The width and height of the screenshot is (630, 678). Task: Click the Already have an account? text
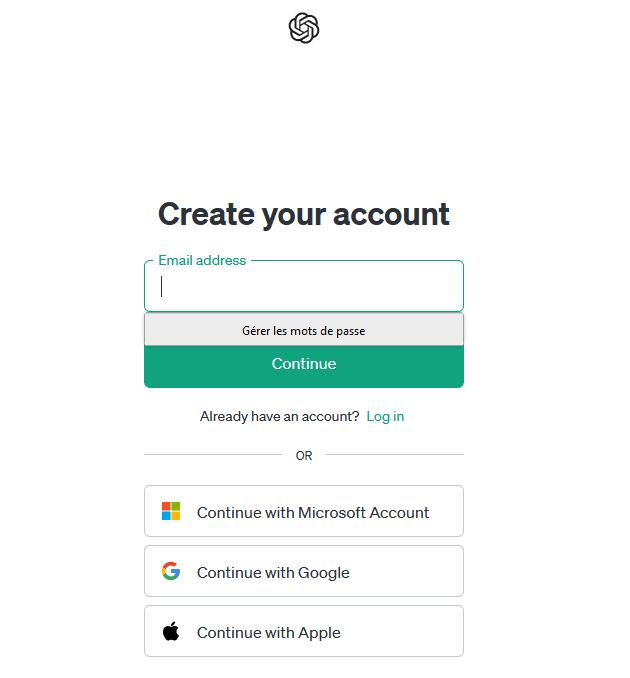[x=279, y=416]
